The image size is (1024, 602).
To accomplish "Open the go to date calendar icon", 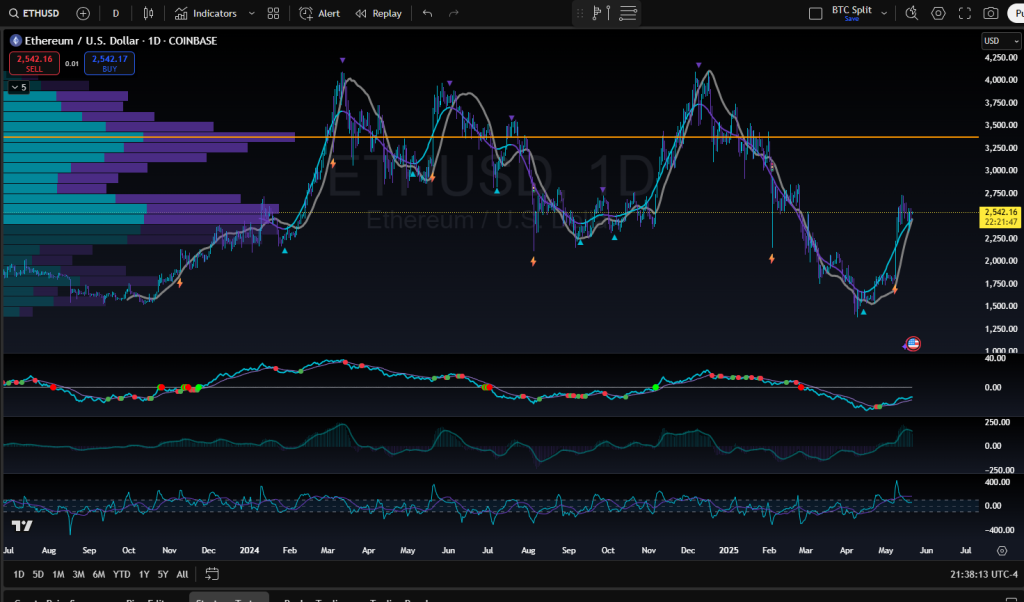I will 212,574.
